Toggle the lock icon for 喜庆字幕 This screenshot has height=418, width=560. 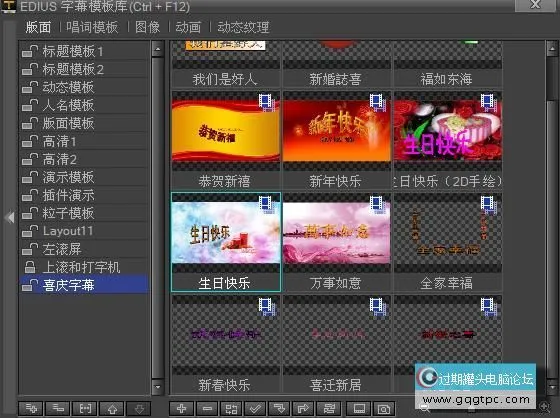pyautogui.click(x=30, y=285)
